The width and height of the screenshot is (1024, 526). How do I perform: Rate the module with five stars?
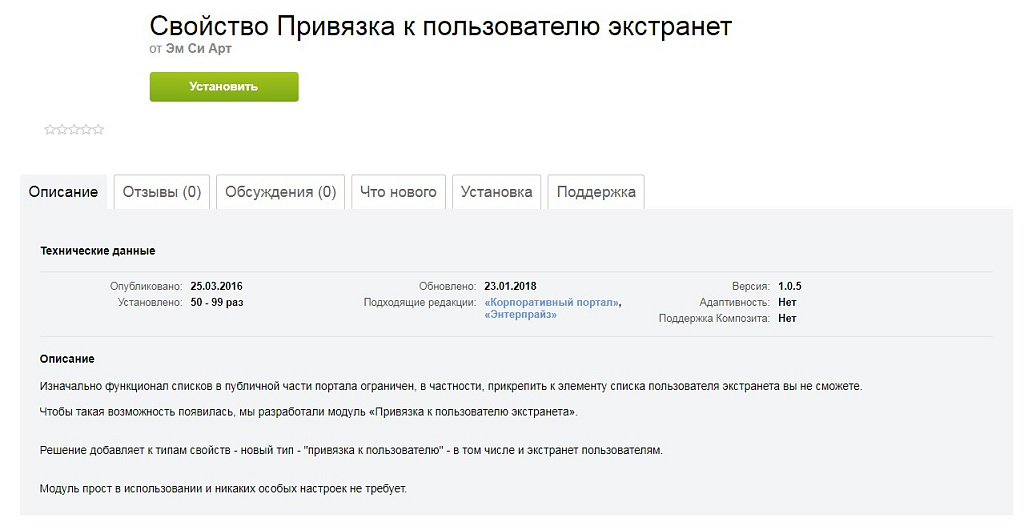[98, 129]
